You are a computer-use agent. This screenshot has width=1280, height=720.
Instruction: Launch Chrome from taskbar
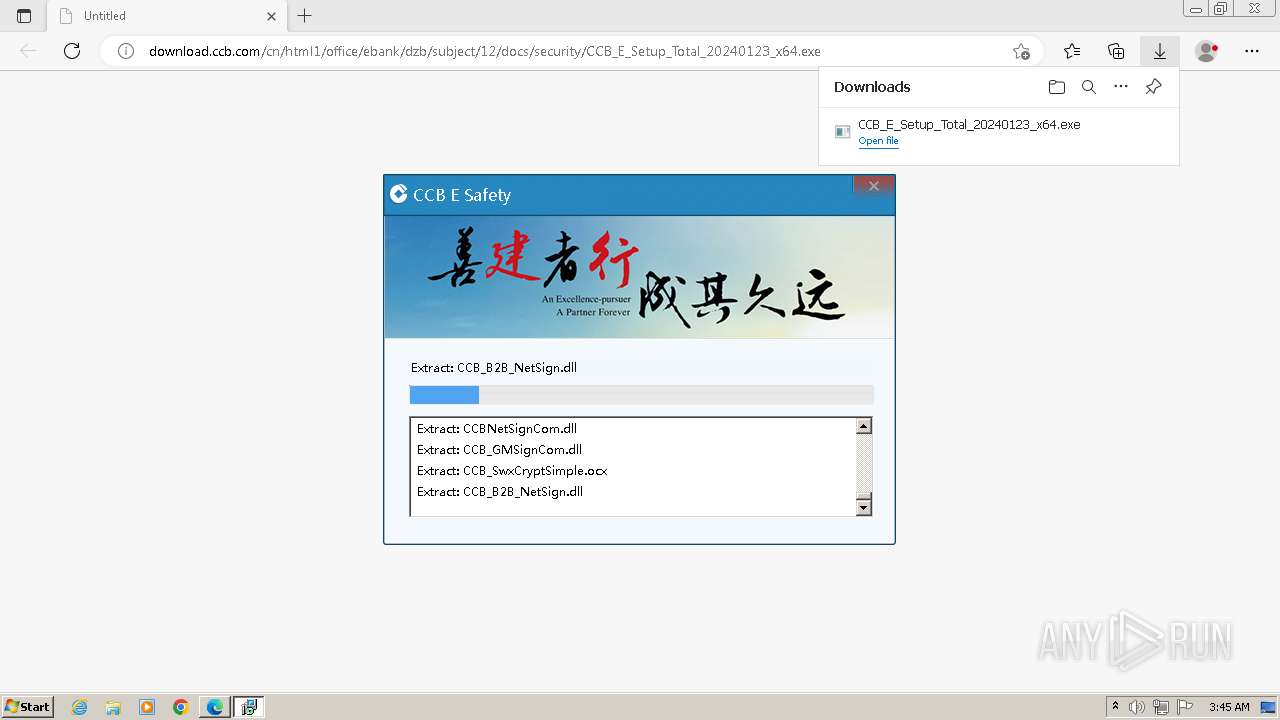pos(181,707)
